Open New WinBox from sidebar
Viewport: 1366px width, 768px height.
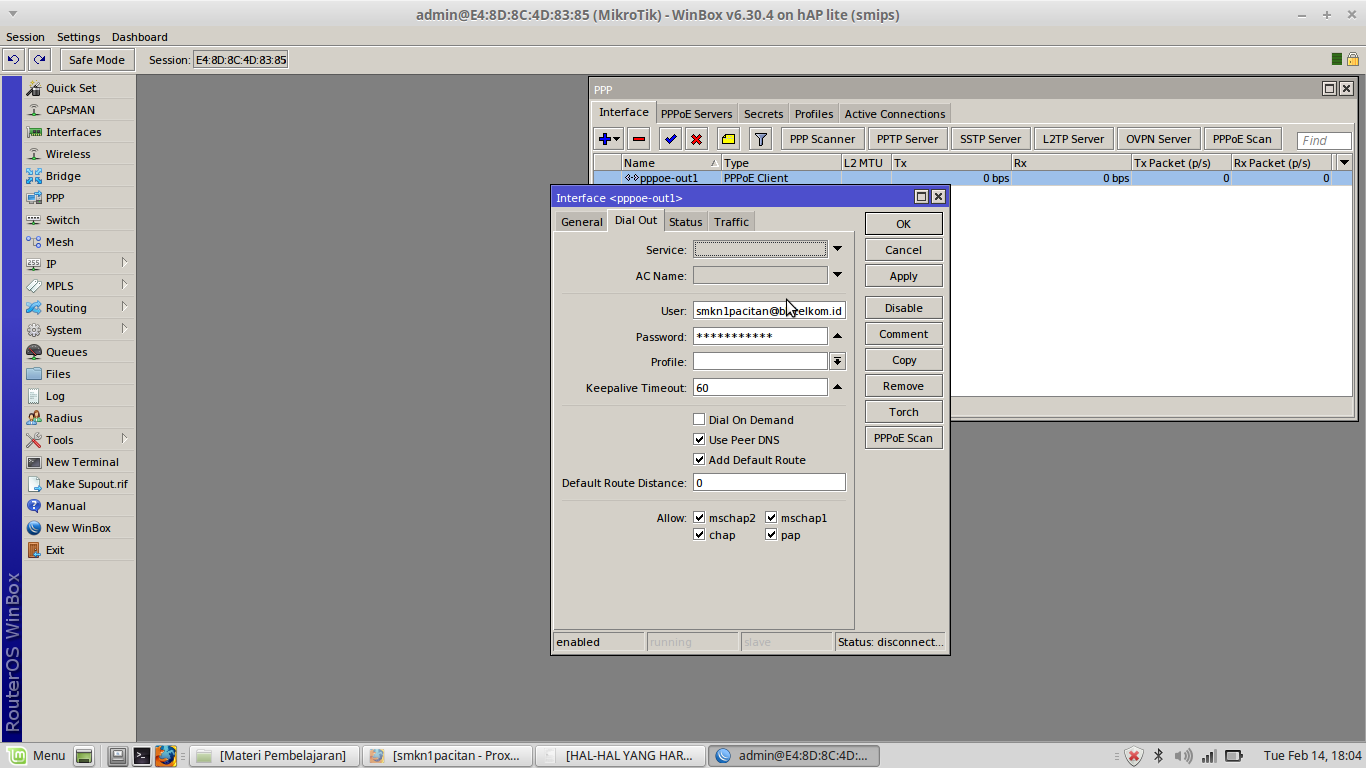coord(78,528)
